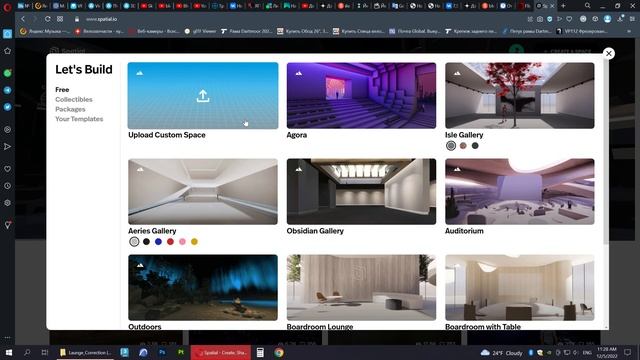The image size is (640, 360).
Task: Open the ad blocker shield icon
Action: (x=549, y=19)
